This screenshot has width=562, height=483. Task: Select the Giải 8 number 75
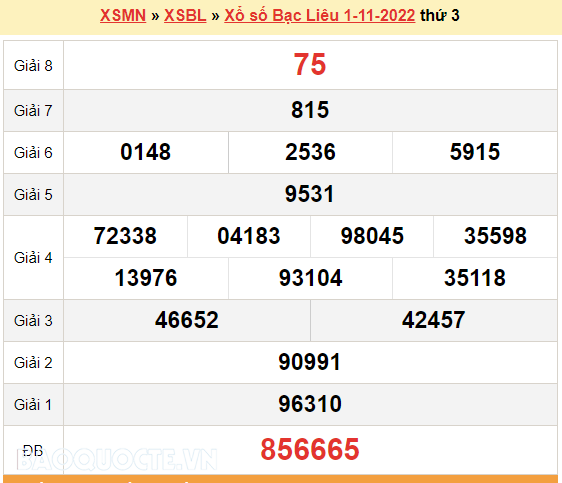[310, 64]
